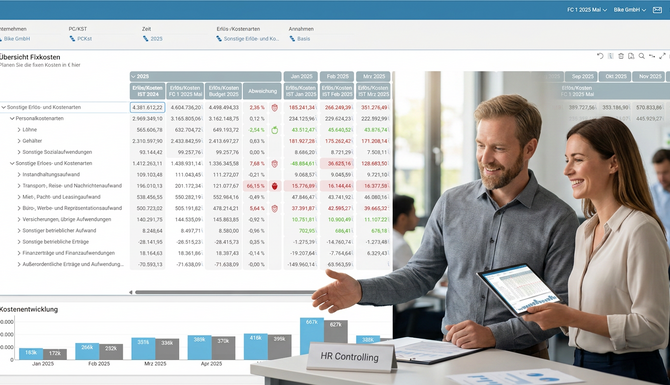Click the left scroll arrow below the table
This screenshot has height=385, width=670.
131,293
